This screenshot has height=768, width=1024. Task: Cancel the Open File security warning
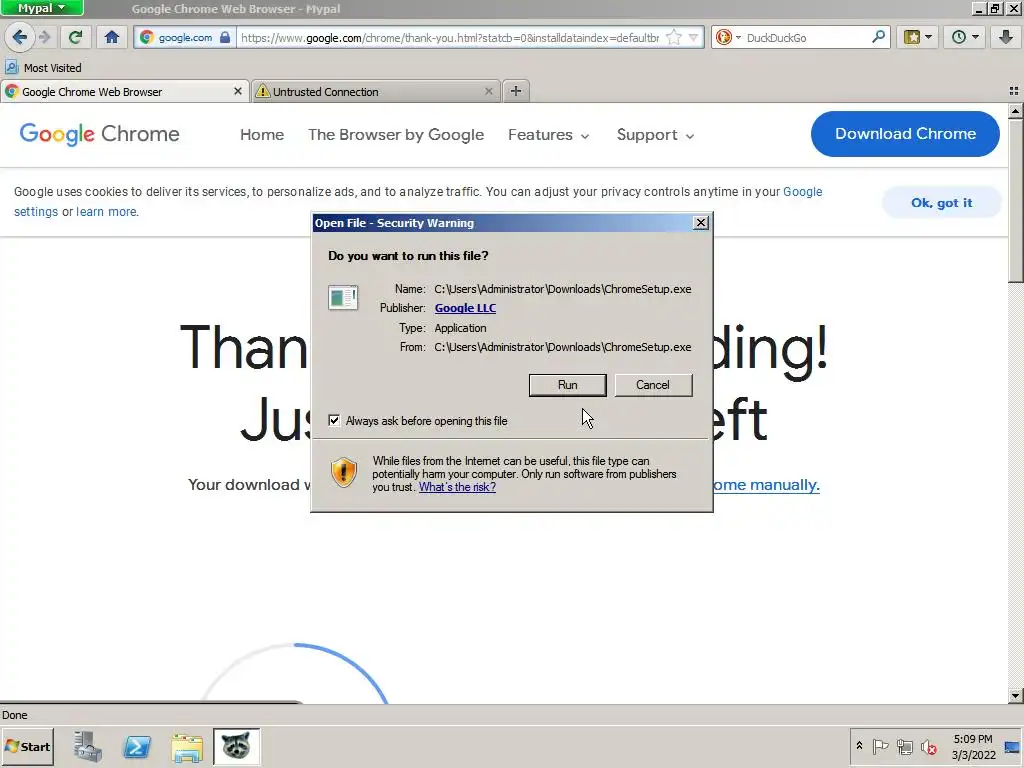click(653, 385)
